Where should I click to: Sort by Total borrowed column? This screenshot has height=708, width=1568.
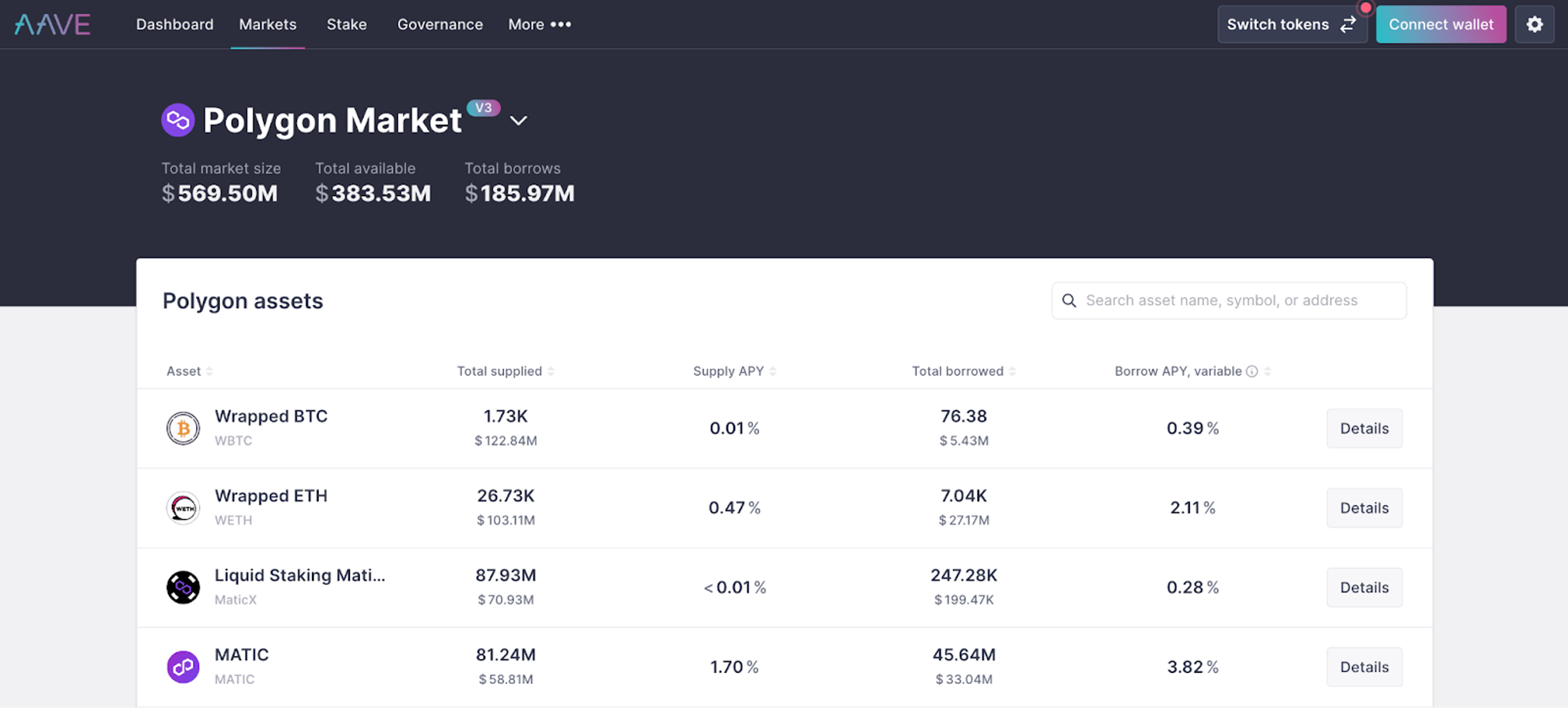tap(964, 371)
